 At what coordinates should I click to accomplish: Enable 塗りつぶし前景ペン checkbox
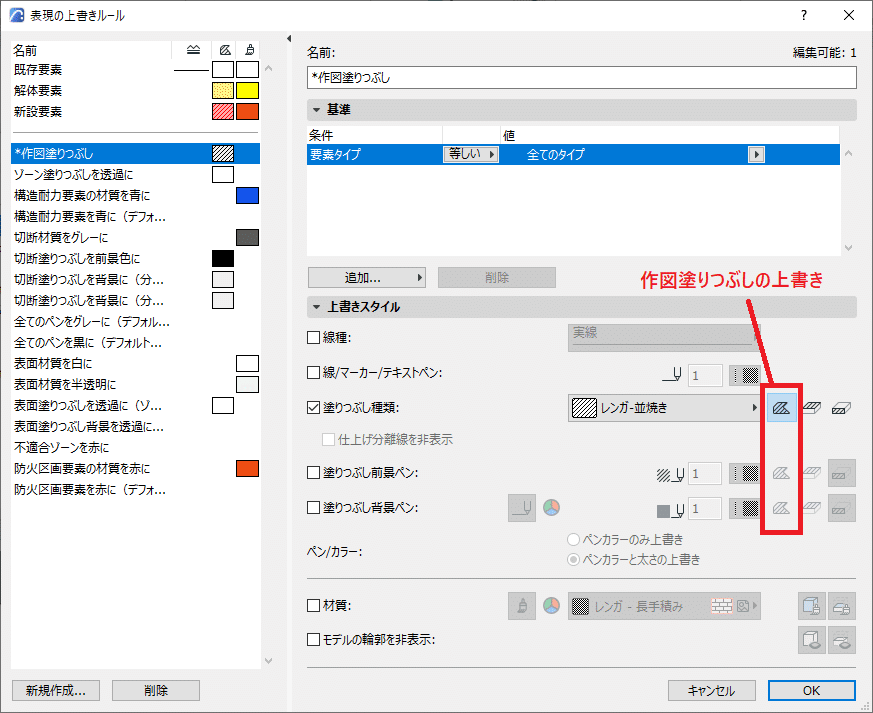pyautogui.click(x=313, y=473)
